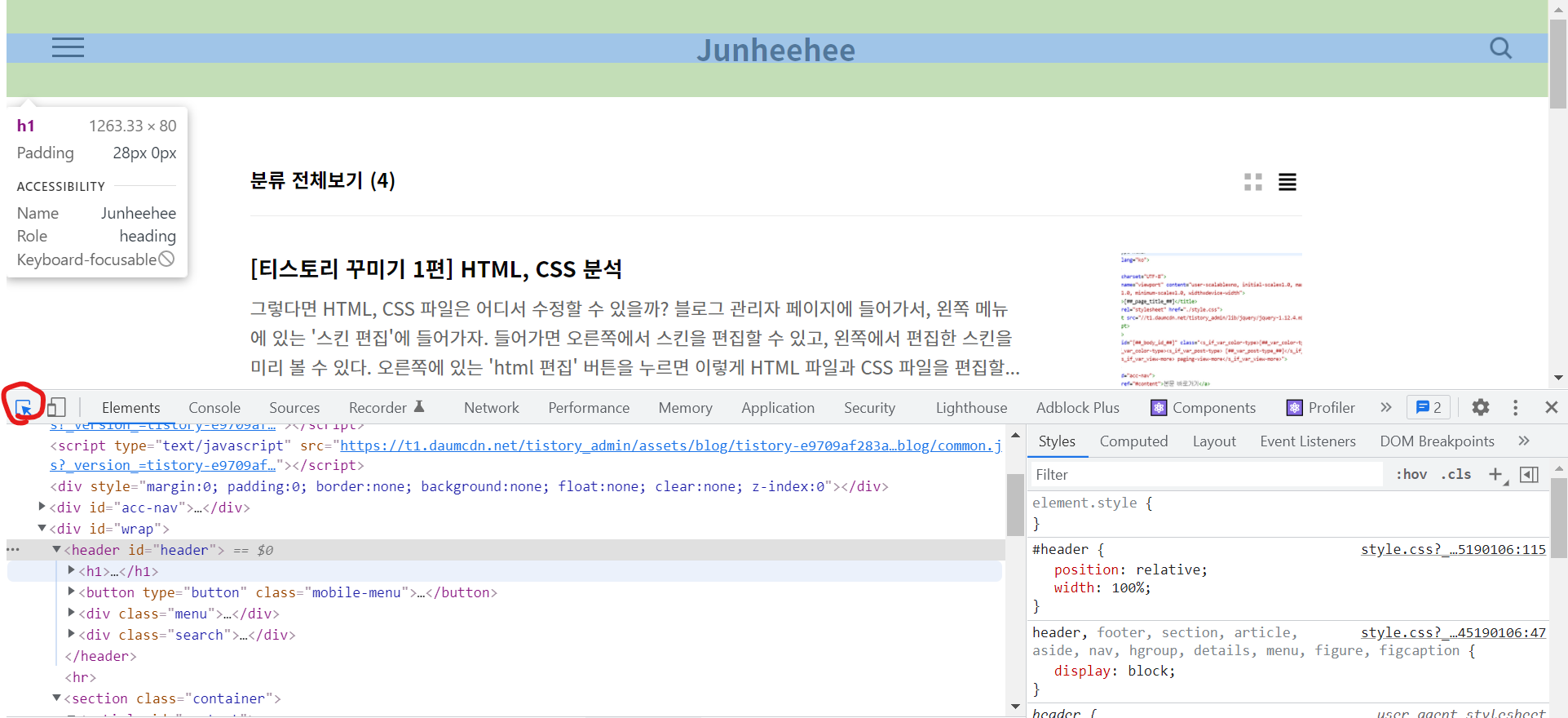Screen dimensions: 1568x718
Task: Expand the div class search node
Action: (x=71, y=634)
